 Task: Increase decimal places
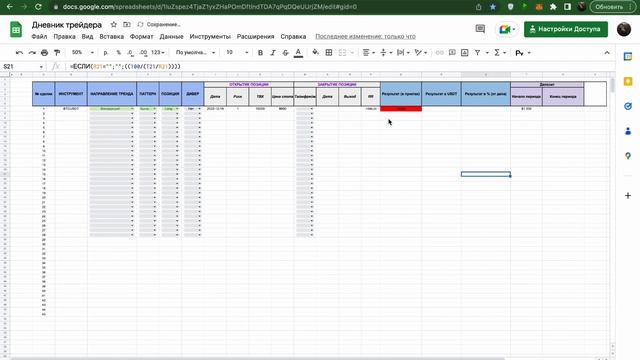143,53
